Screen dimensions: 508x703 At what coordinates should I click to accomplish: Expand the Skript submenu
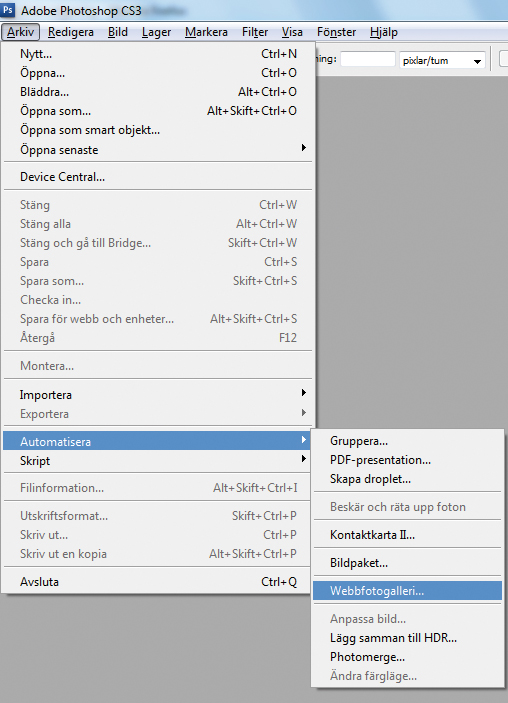(x=158, y=460)
